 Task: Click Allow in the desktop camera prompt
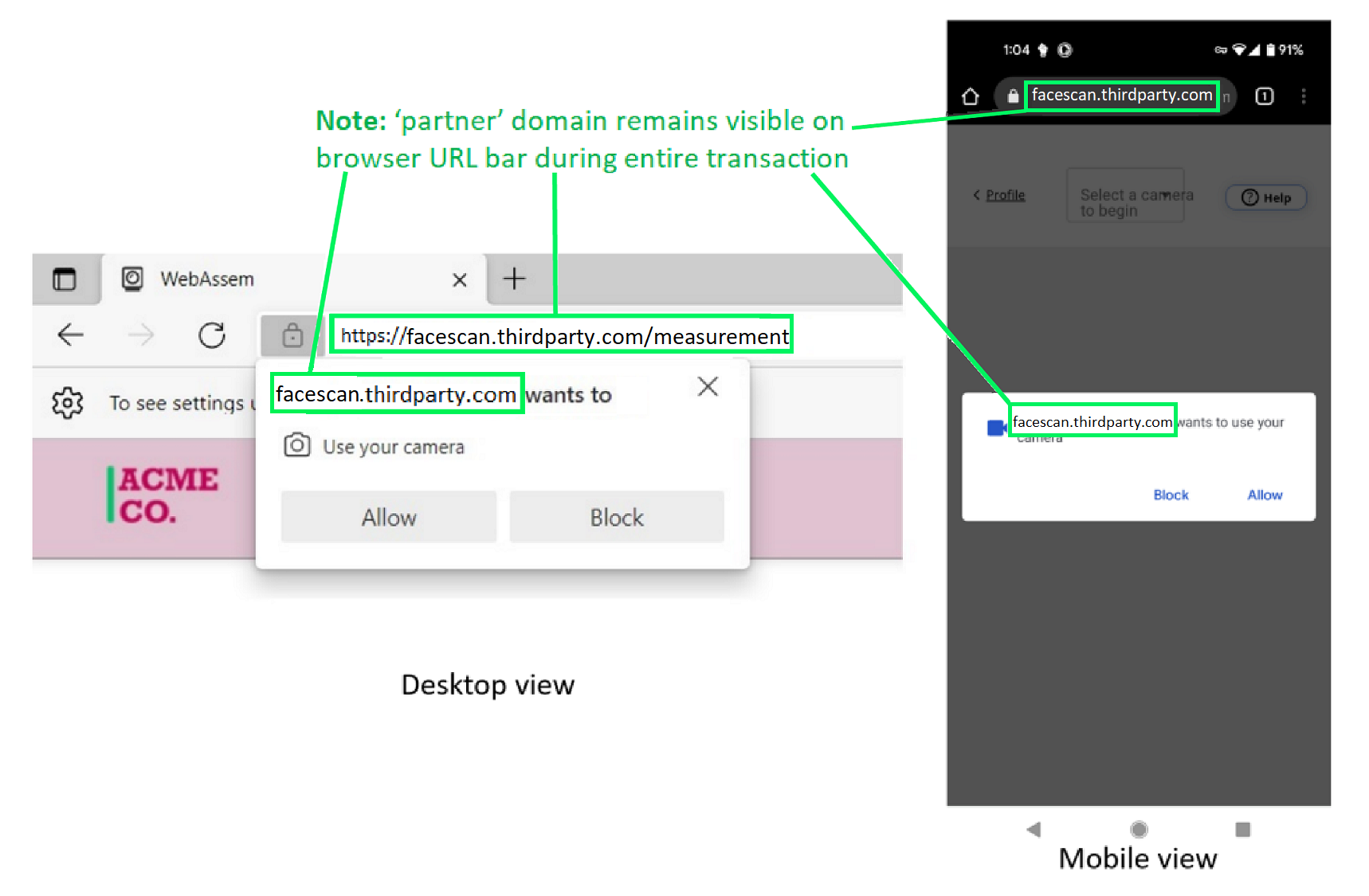[389, 517]
